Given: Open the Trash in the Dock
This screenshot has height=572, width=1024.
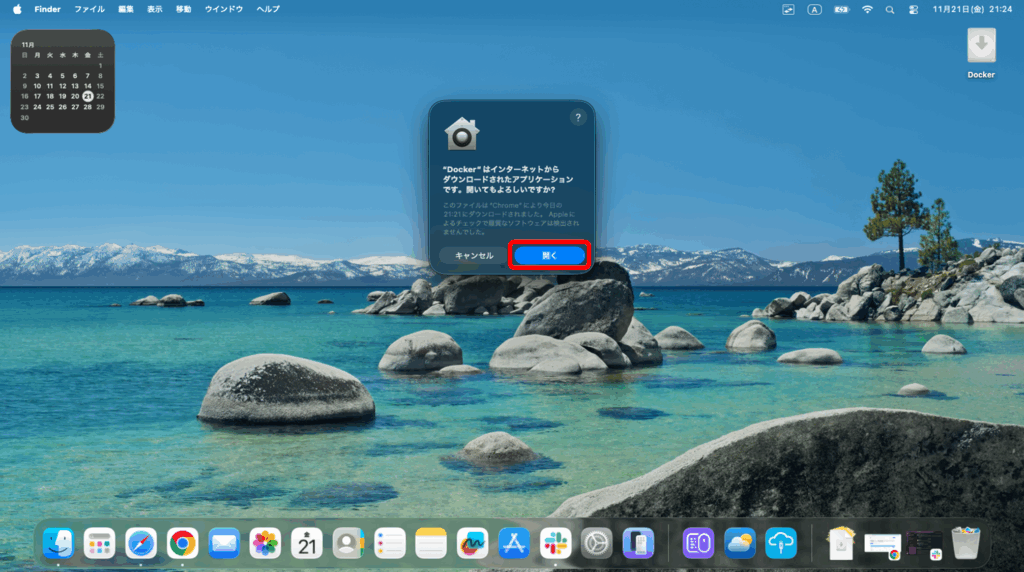Looking at the screenshot, I should pyautogui.click(x=965, y=543).
